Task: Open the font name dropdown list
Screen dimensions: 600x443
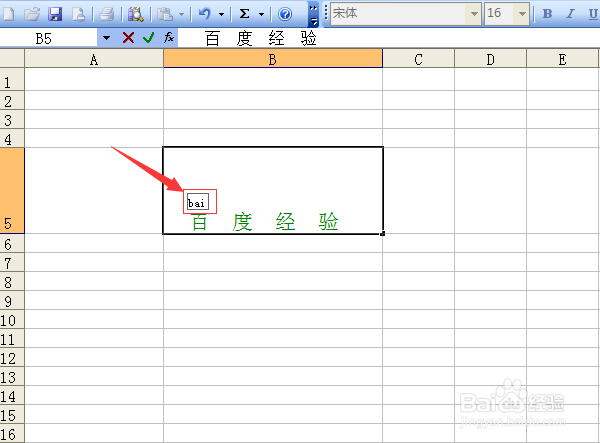Action: 474,14
